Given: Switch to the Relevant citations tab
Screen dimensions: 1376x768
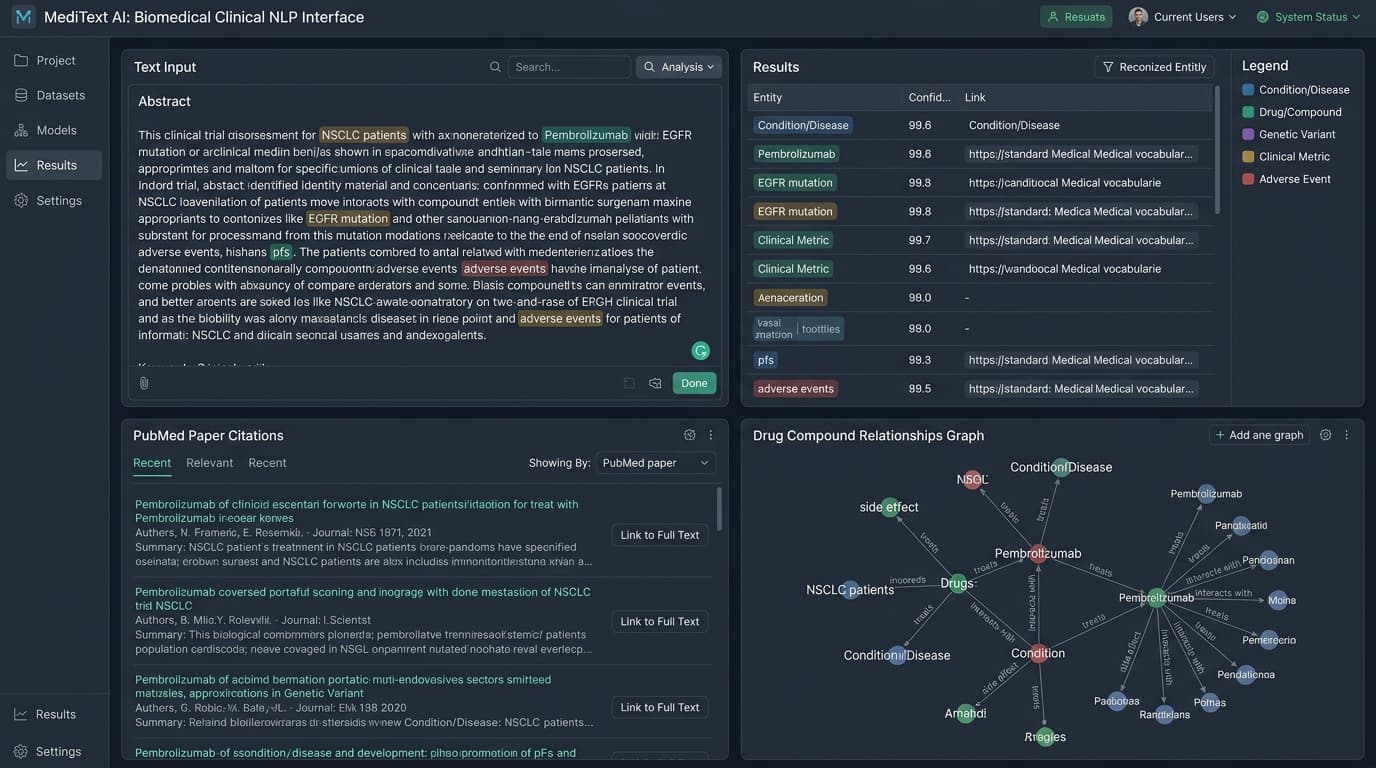Looking at the screenshot, I should point(210,463).
